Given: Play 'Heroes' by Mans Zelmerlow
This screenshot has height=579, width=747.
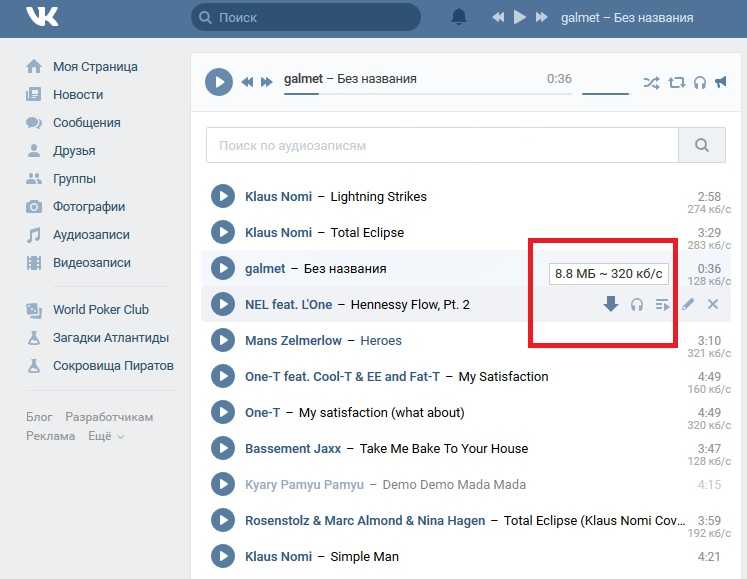Looking at the screenshot, I should pos(223,340).
